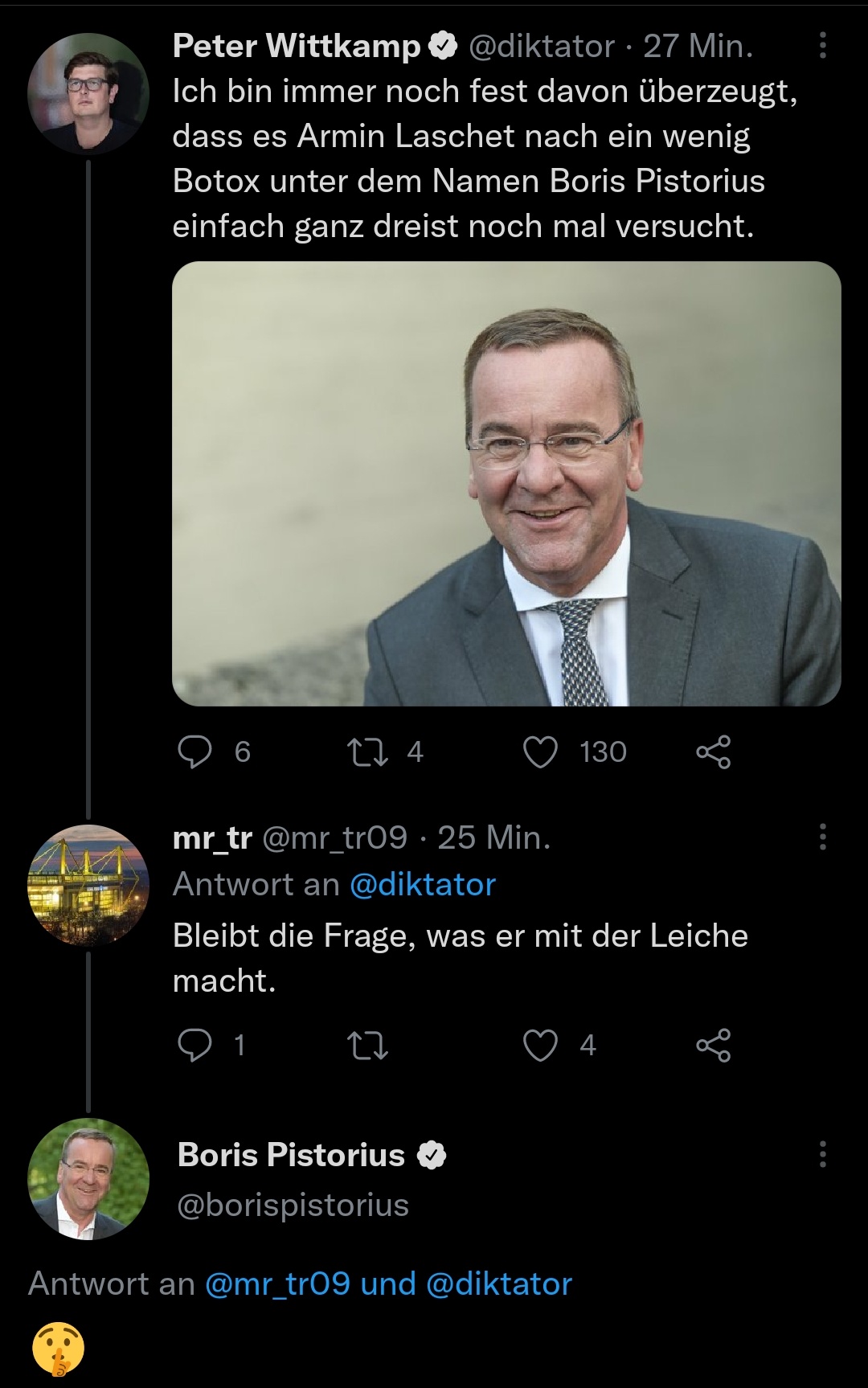Retweet Peter Wittkamp's Laschet tweet
This screenshot has width=868, height=1388.
coord(366,752)
